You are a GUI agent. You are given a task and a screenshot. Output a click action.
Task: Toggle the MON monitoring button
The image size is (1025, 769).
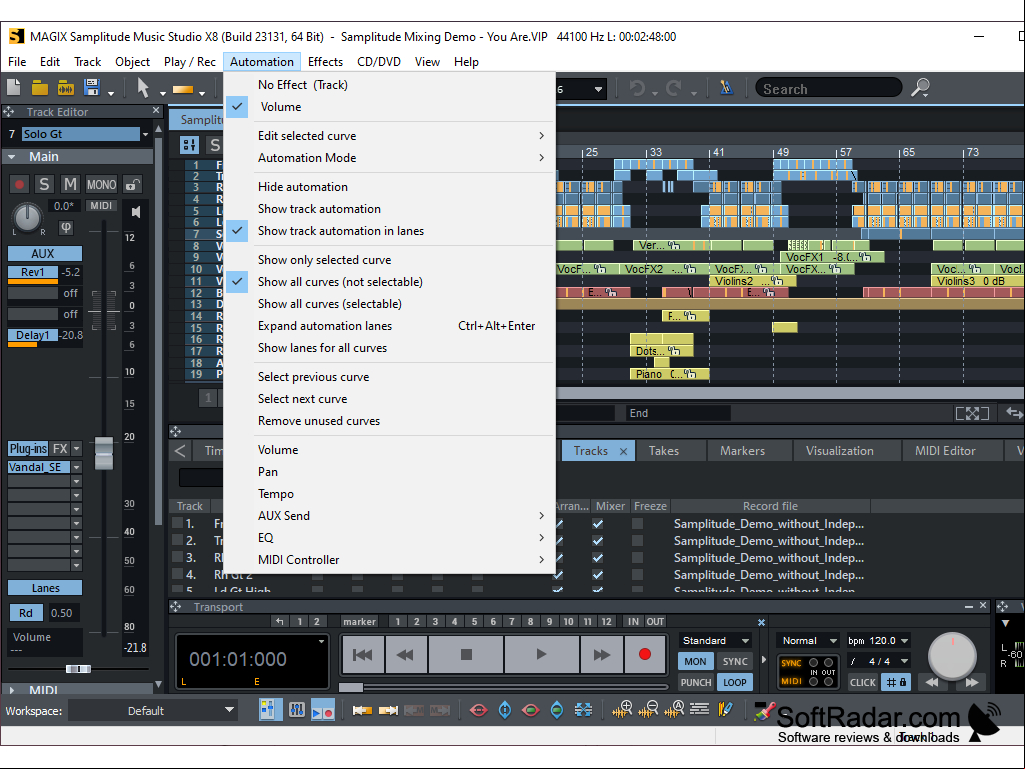coord(695,661)
